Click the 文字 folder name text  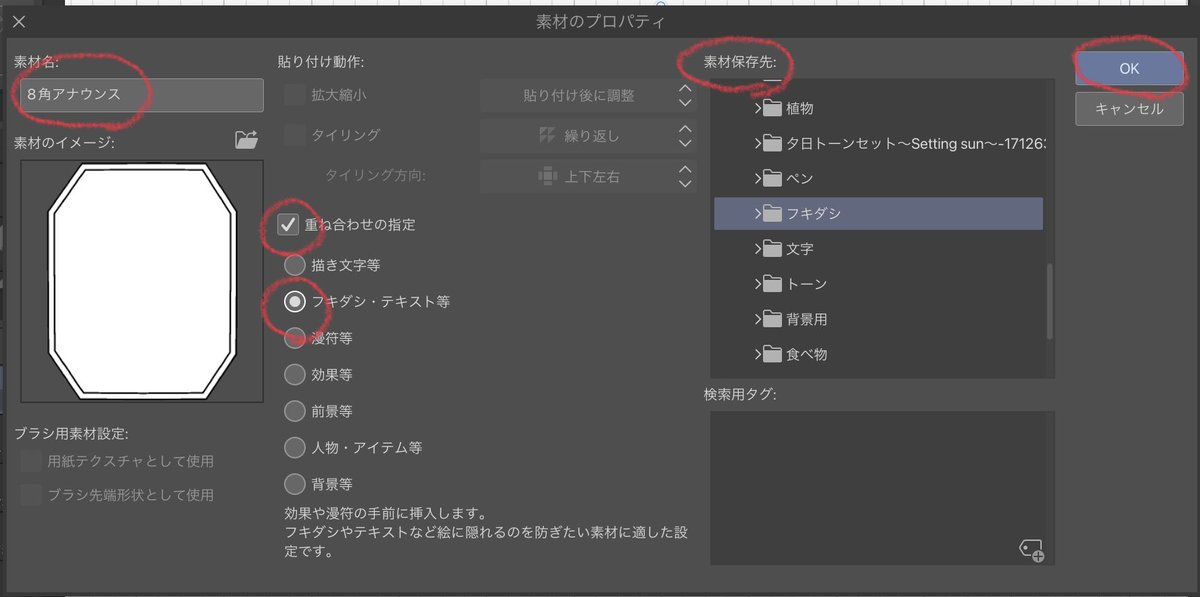click(x=800, y=249)
